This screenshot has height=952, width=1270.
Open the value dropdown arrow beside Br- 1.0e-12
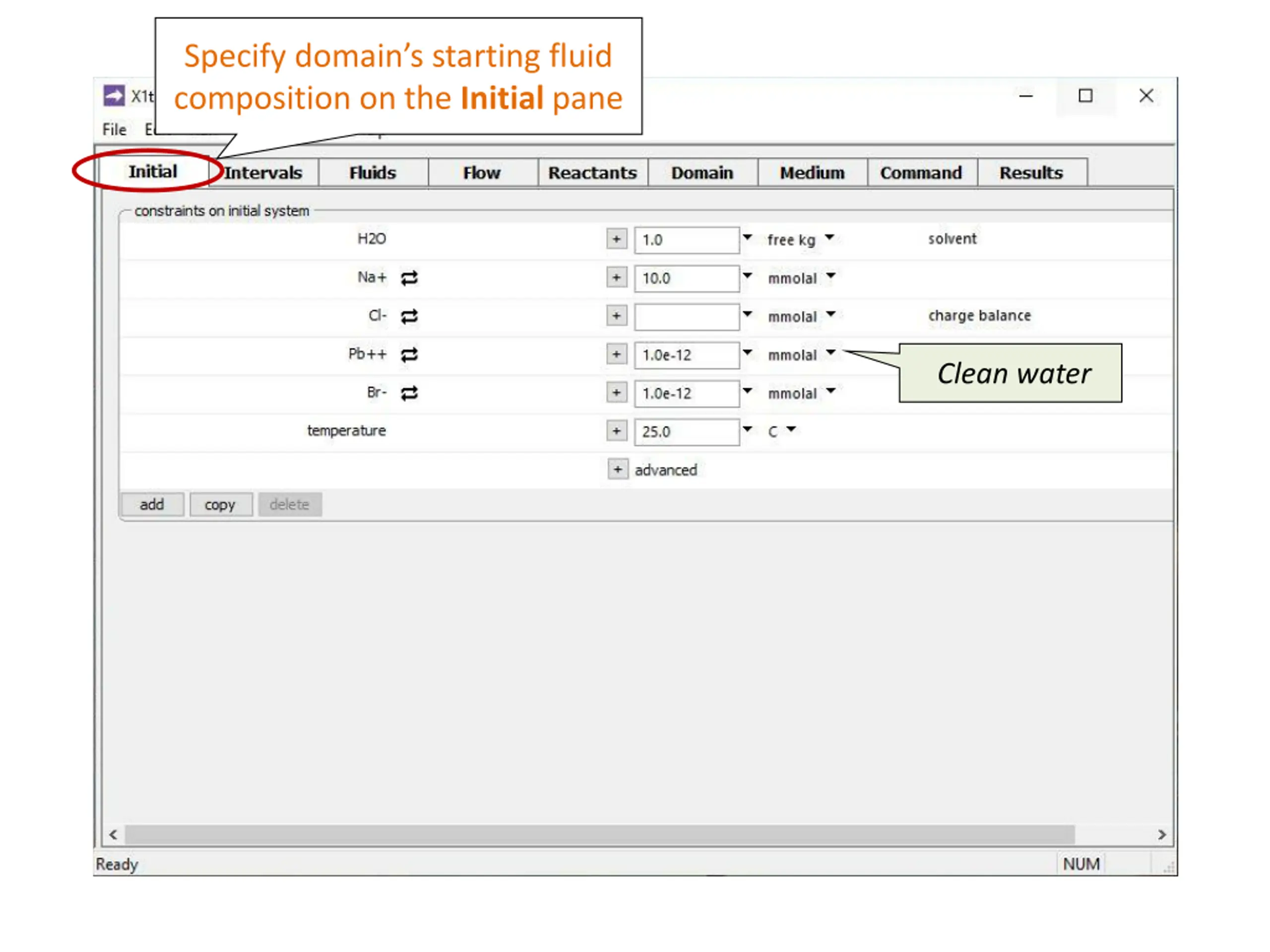point(748,391)
